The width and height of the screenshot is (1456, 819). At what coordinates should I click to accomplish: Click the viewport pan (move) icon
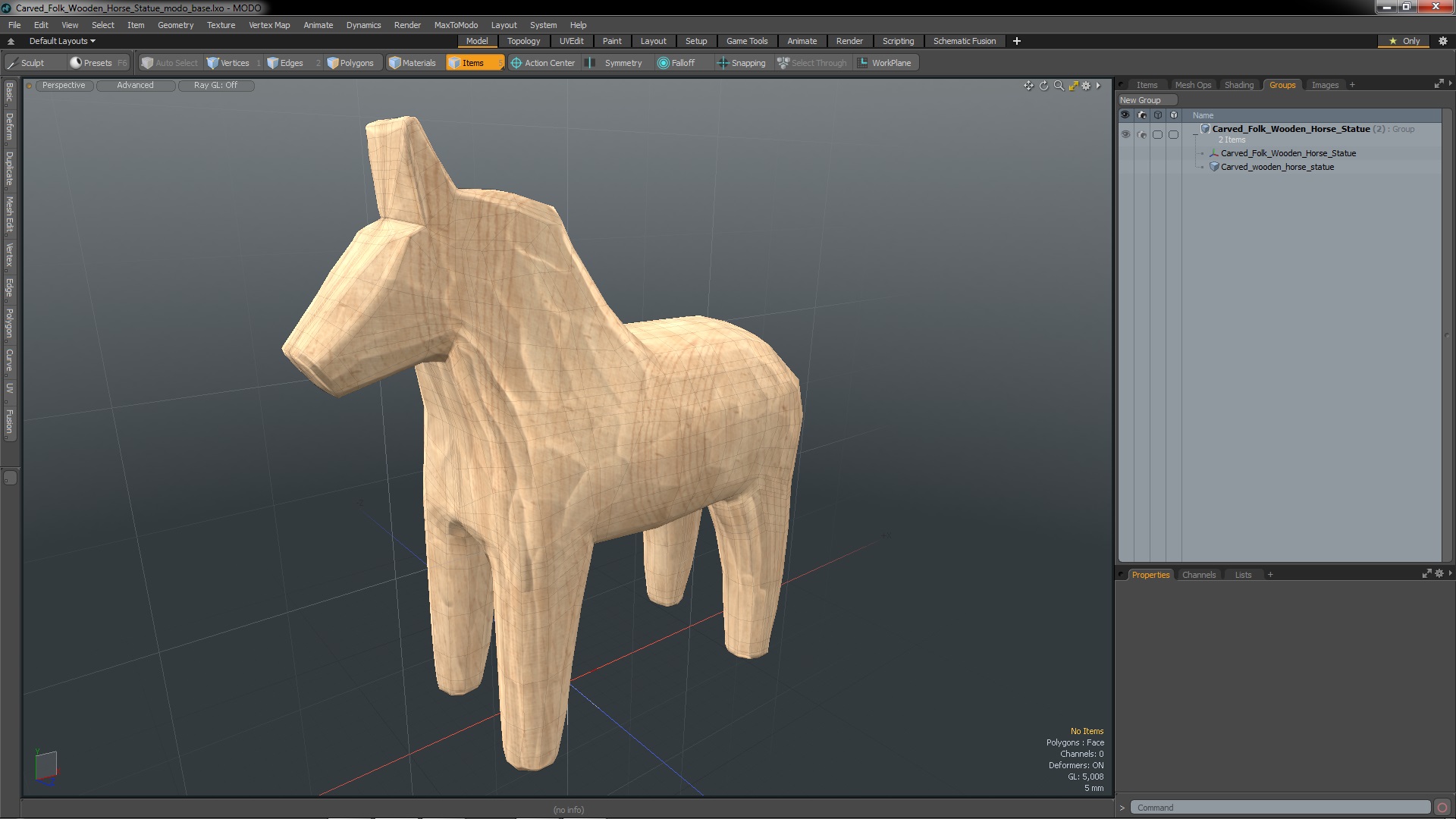1028,86
